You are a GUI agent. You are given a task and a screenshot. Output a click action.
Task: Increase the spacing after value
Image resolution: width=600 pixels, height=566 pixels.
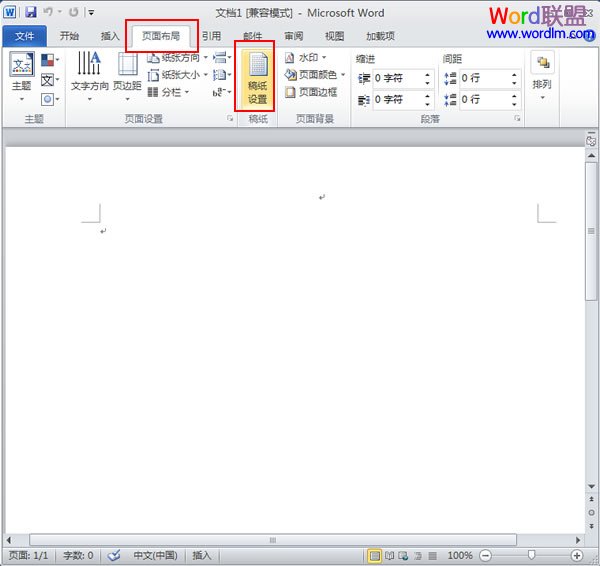tap(514, 96)
